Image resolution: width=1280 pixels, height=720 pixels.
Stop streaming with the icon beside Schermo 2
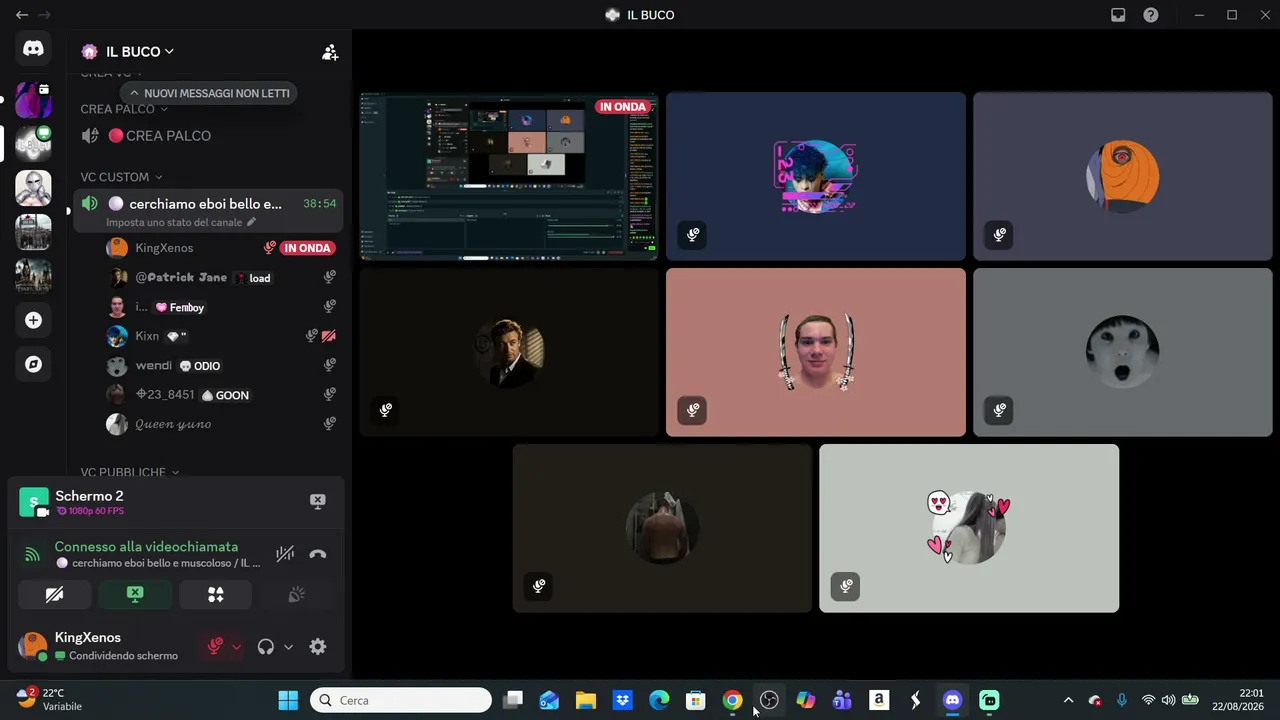317,501
